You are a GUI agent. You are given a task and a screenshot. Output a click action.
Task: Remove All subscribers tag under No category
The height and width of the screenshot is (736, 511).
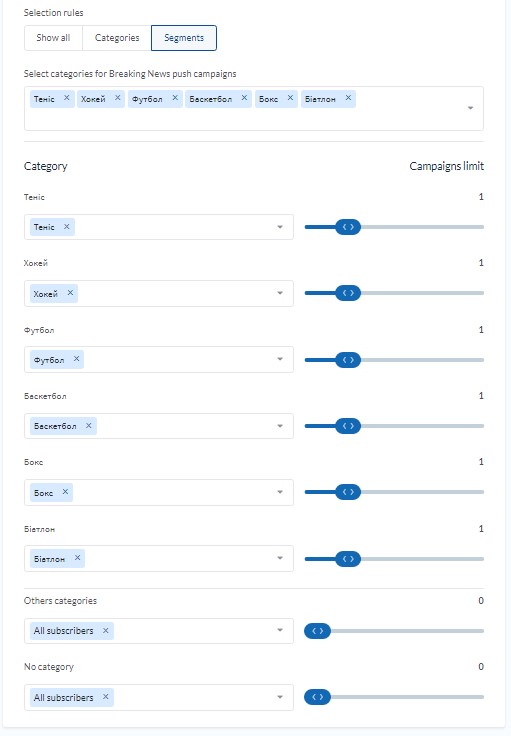coord(106,697)
